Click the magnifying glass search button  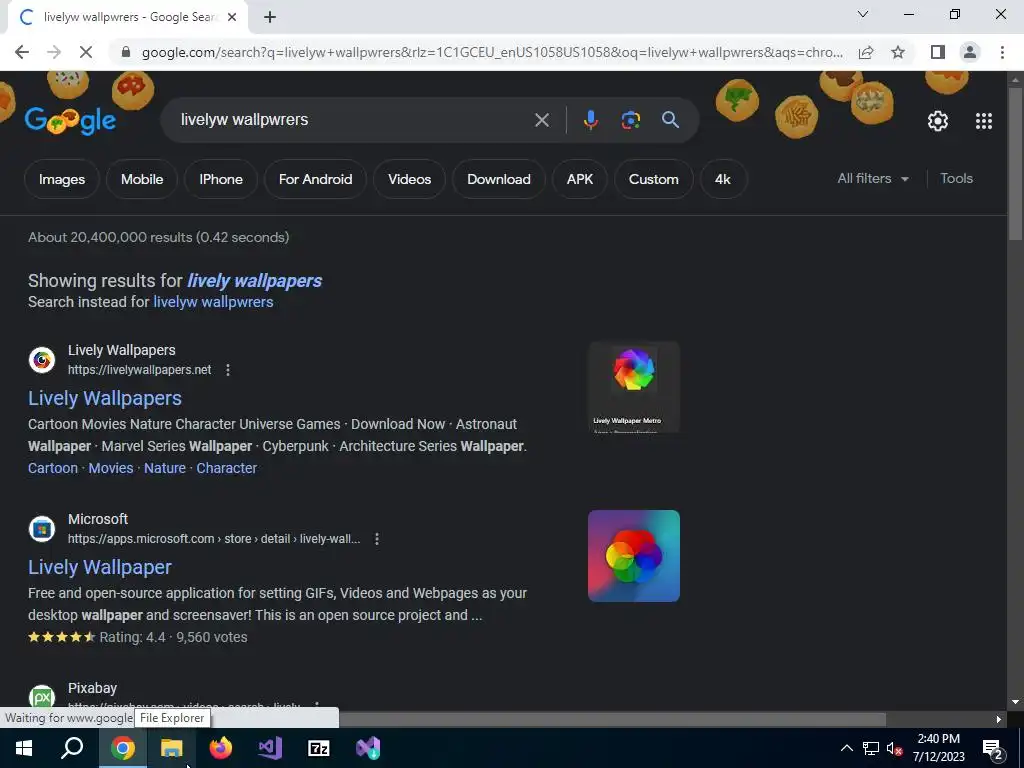[670, 120]
